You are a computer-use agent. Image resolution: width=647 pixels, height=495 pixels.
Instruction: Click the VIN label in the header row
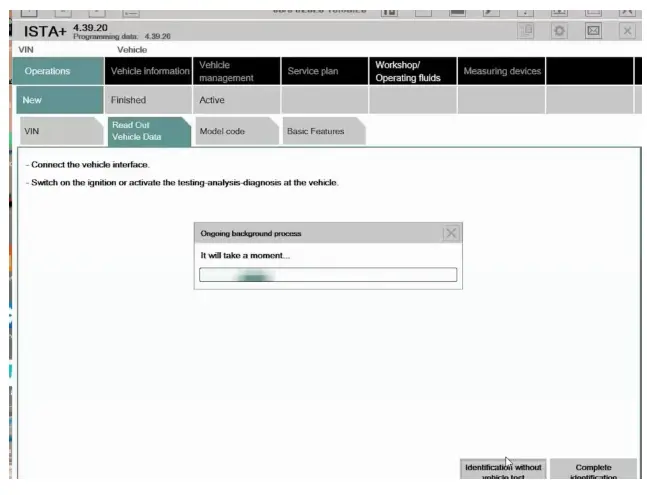(26, 50)
